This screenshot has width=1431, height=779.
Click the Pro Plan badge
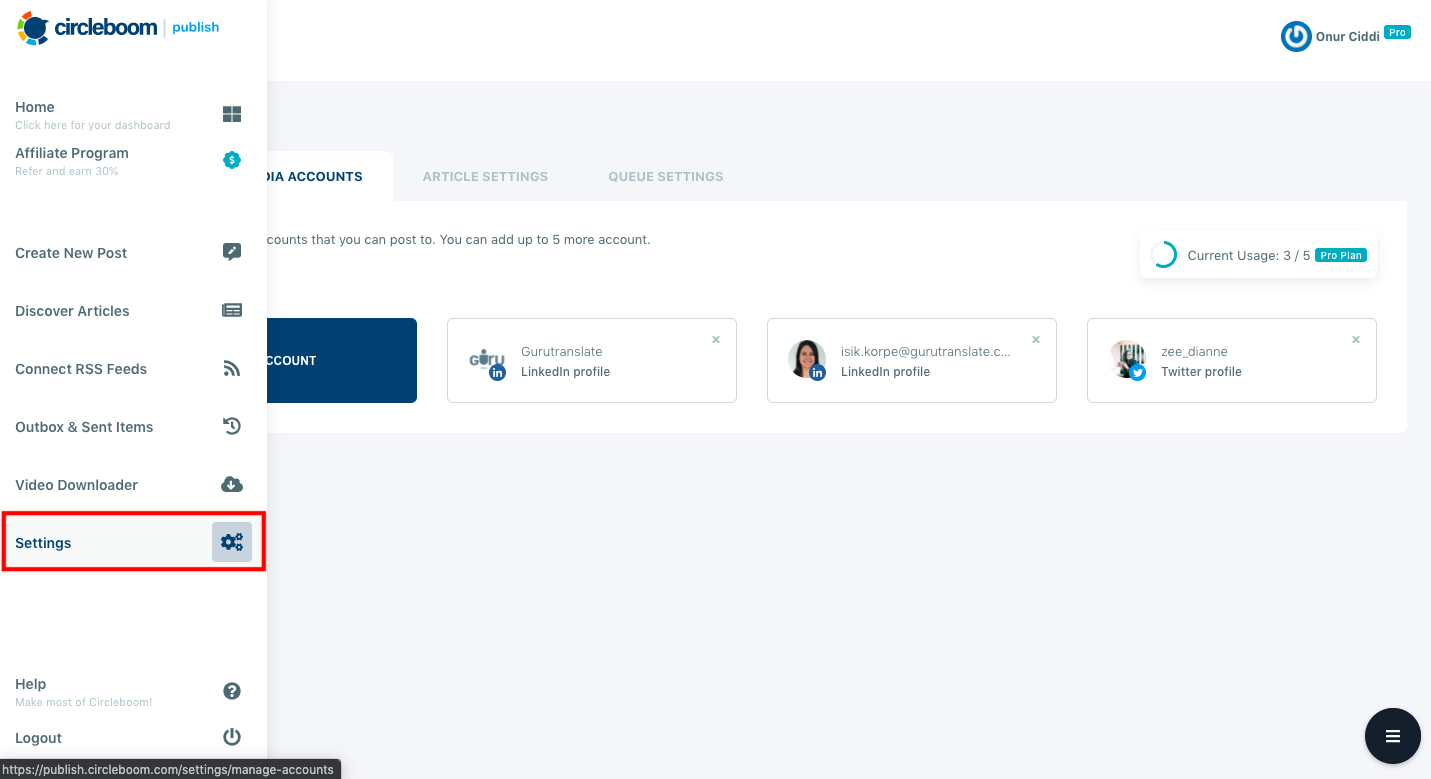1341,255
